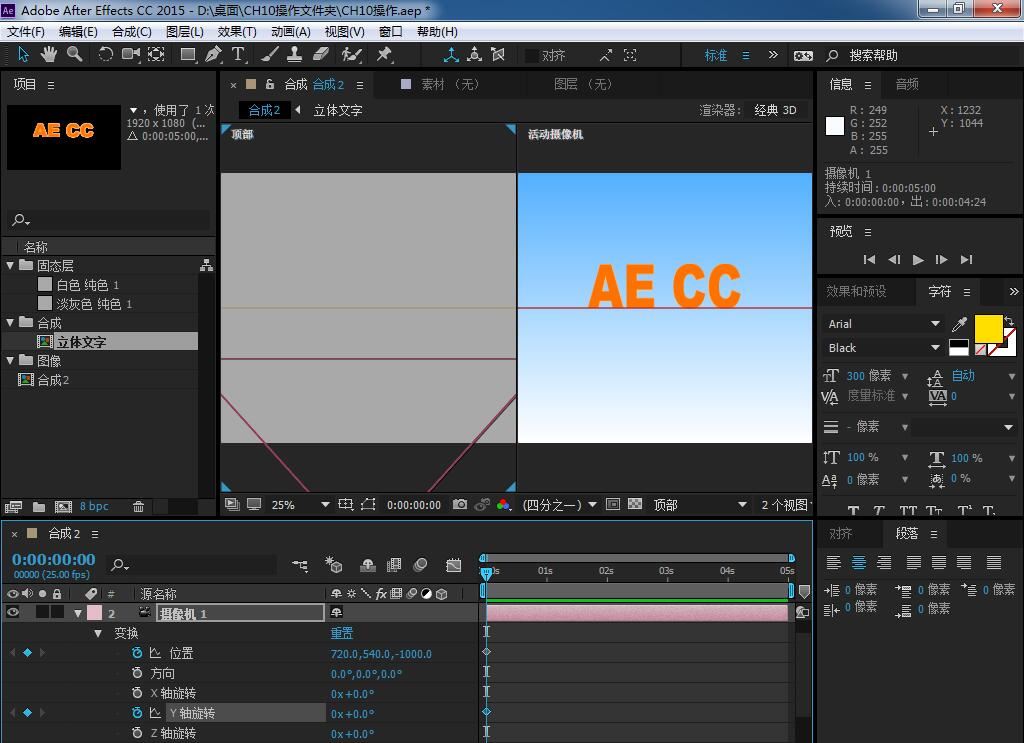Click the snapshot camera icon in viewer
The height and width of the screenshot is (743, 1024).
[460, 505]
